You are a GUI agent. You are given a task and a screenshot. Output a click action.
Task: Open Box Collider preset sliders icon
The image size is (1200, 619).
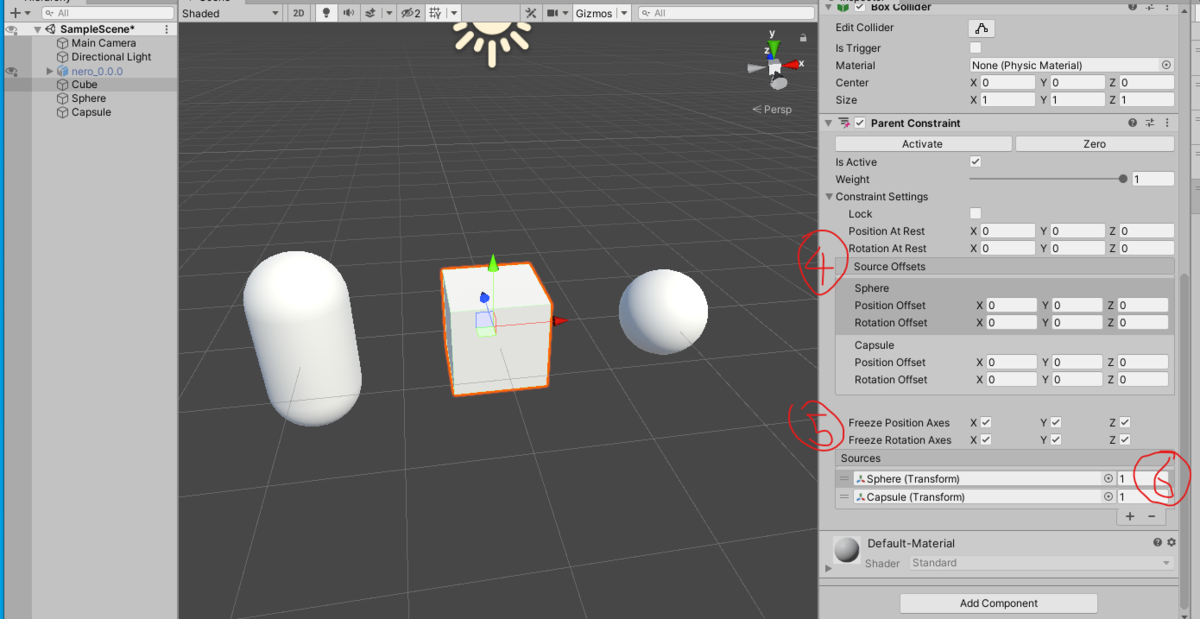(1150, 6)
